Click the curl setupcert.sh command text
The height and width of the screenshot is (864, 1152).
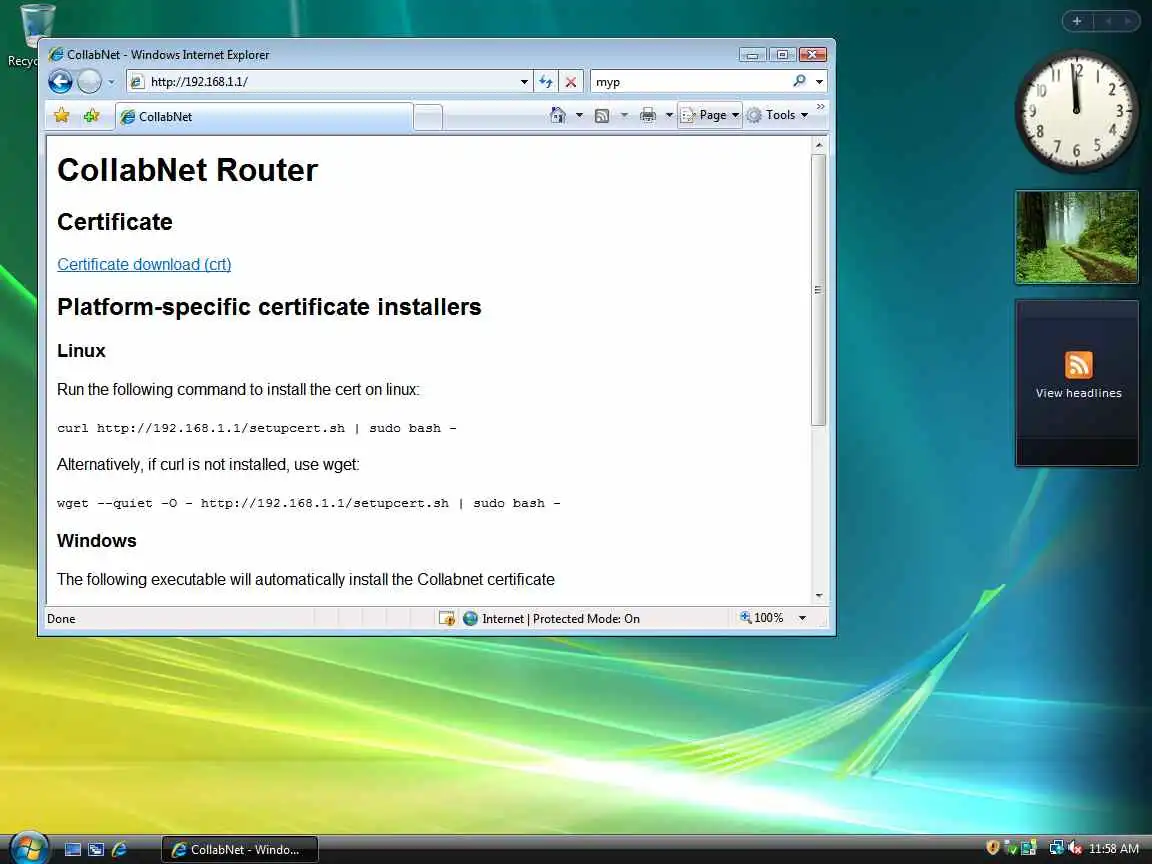click(x=256, y=428)
